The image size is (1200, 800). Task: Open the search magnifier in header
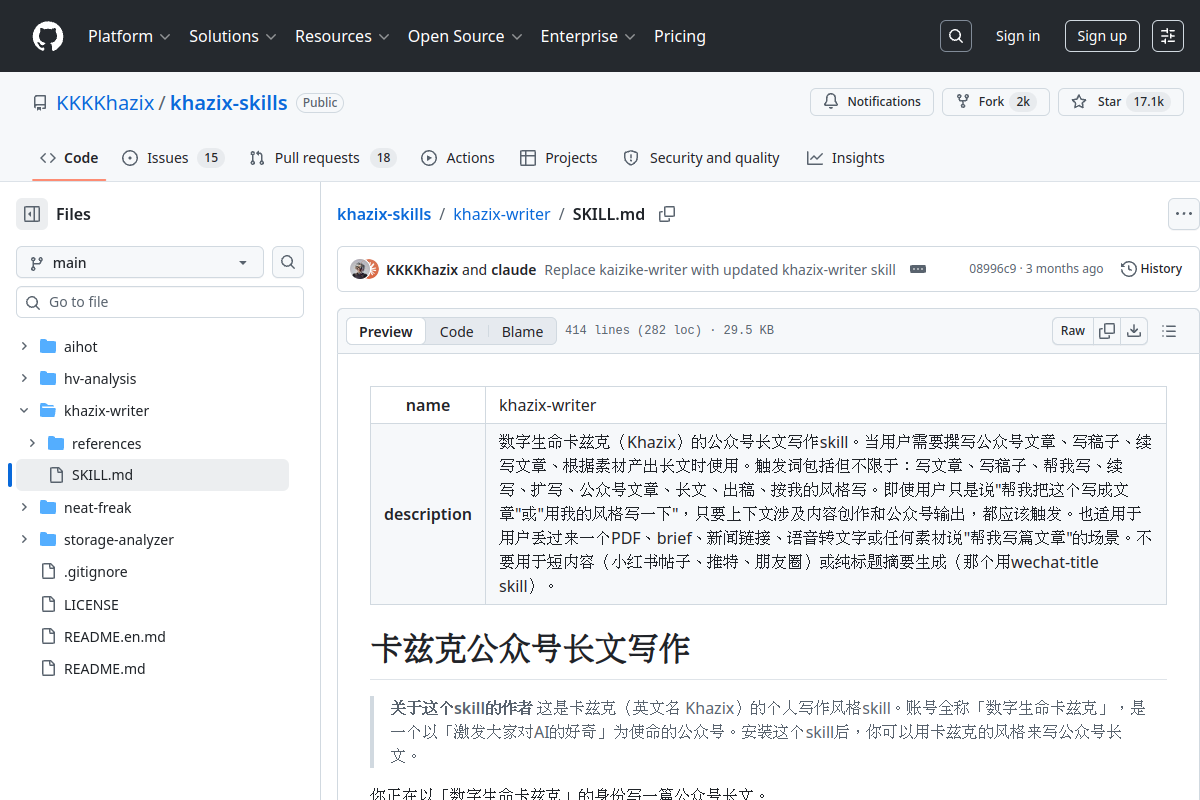(956, 36)
